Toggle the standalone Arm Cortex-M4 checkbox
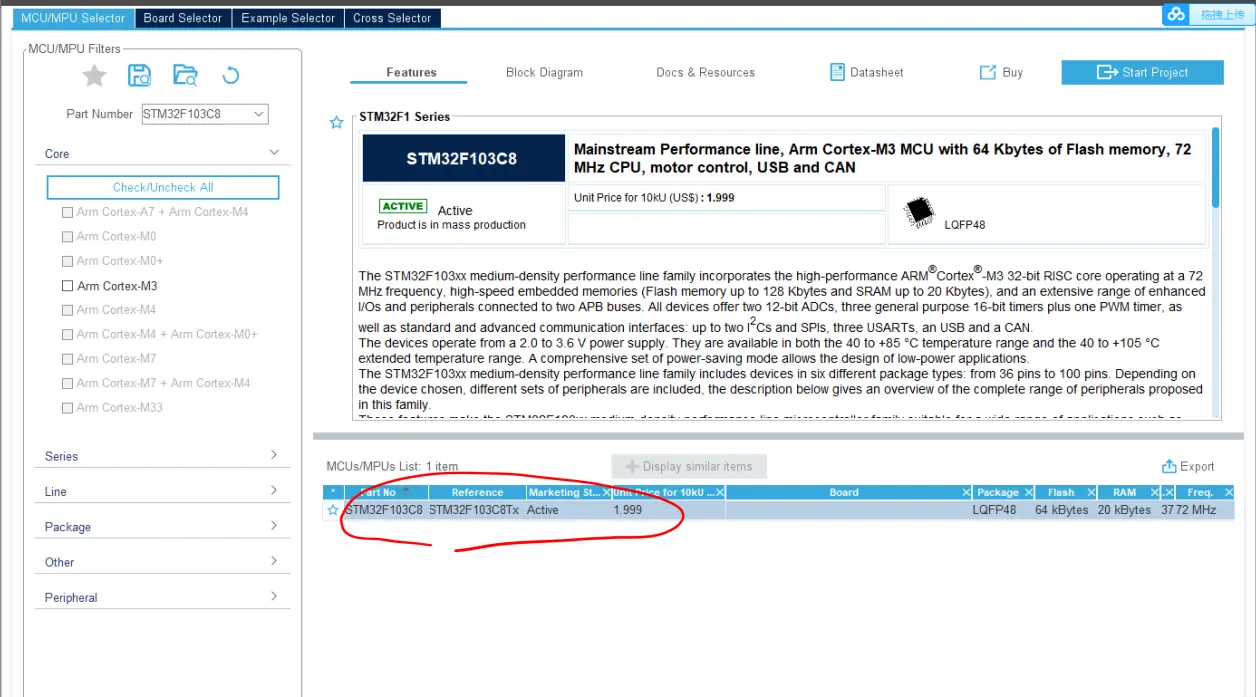This screenshot has height=697, width=1256. click(67, 310)
